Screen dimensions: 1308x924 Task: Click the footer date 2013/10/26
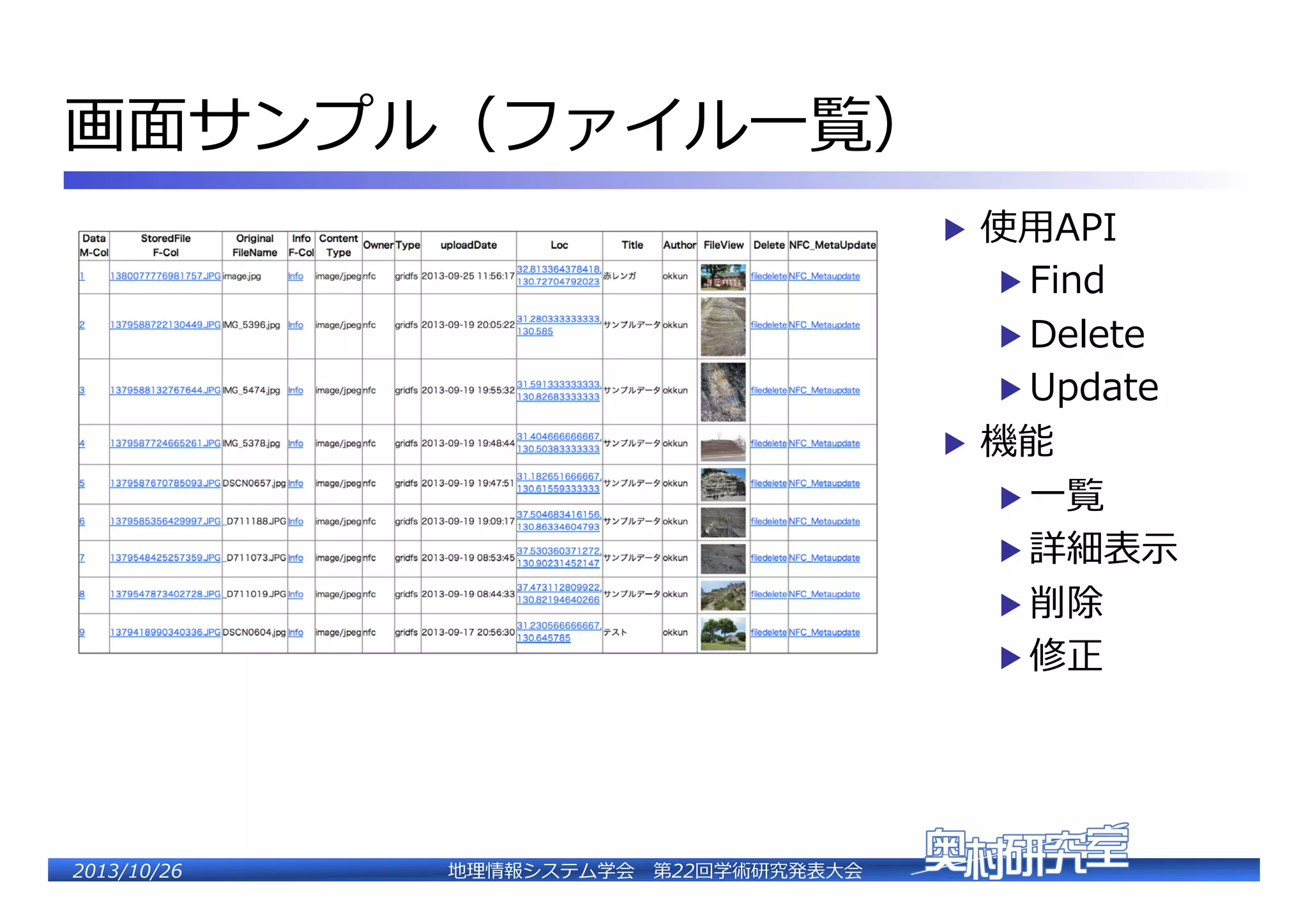127,870
